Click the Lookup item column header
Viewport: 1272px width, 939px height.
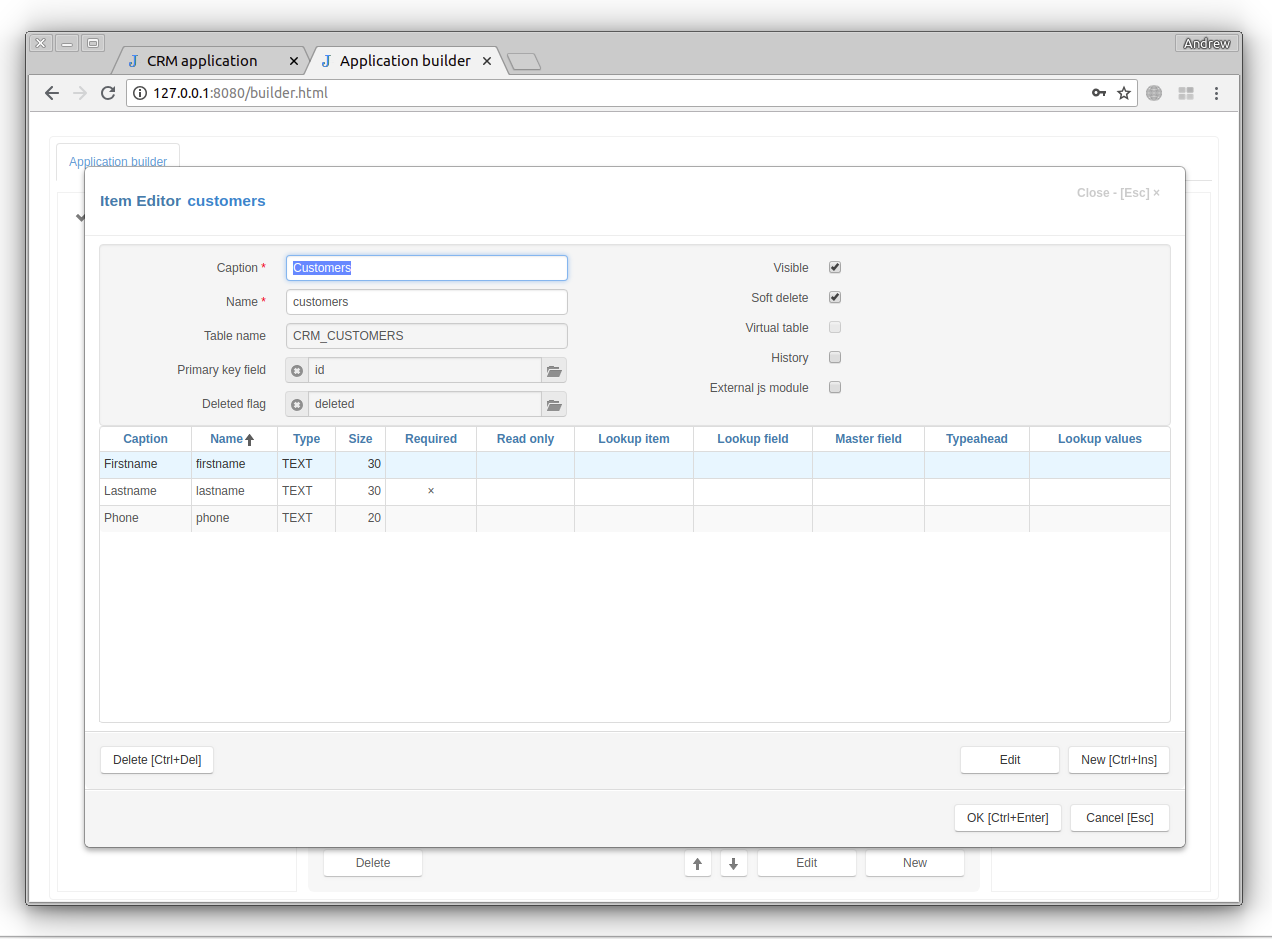pyautogui.click(x=634, y=439)
